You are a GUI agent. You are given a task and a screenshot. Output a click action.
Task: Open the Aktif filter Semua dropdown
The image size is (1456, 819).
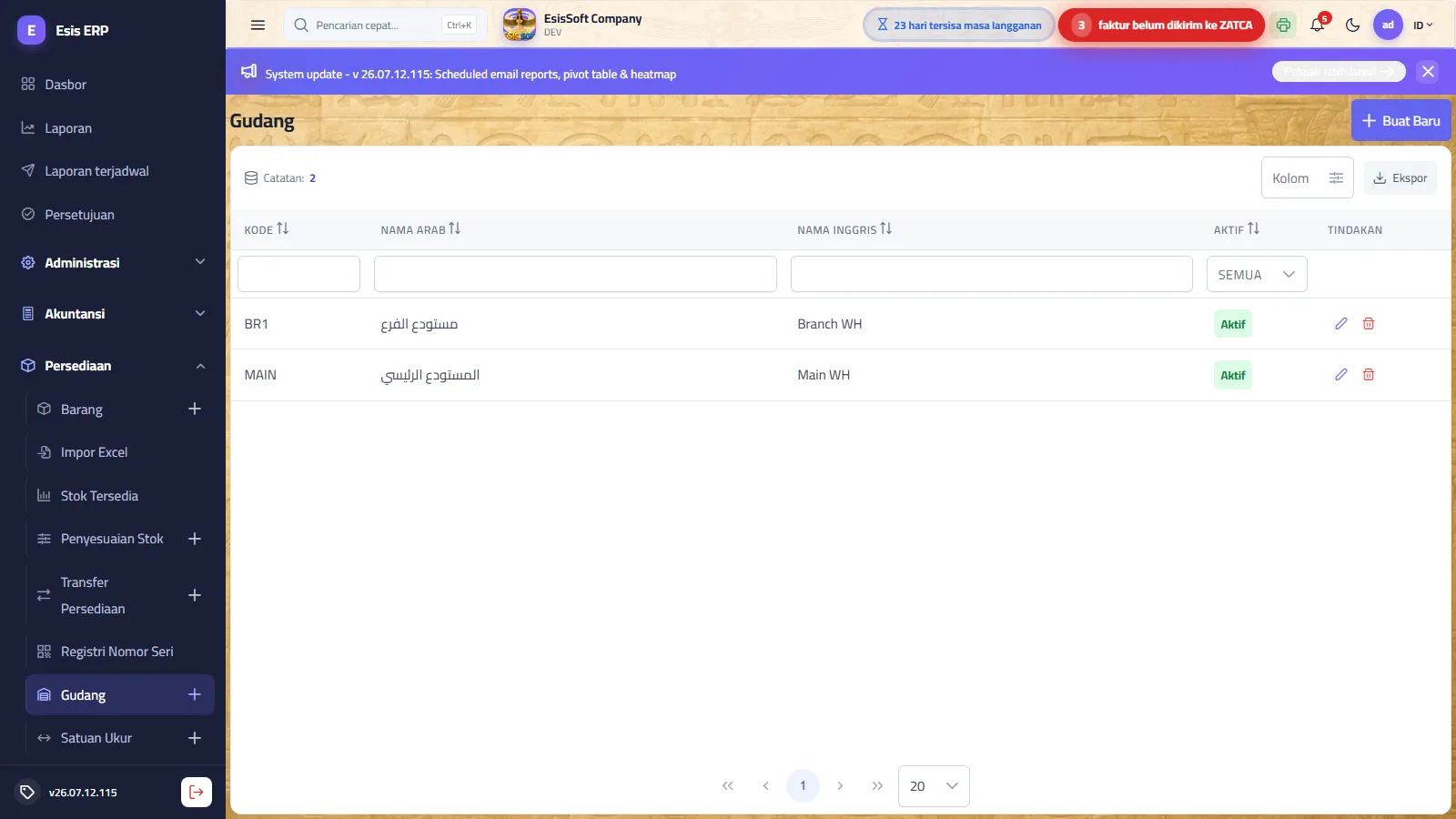(x=1257, y=274)
